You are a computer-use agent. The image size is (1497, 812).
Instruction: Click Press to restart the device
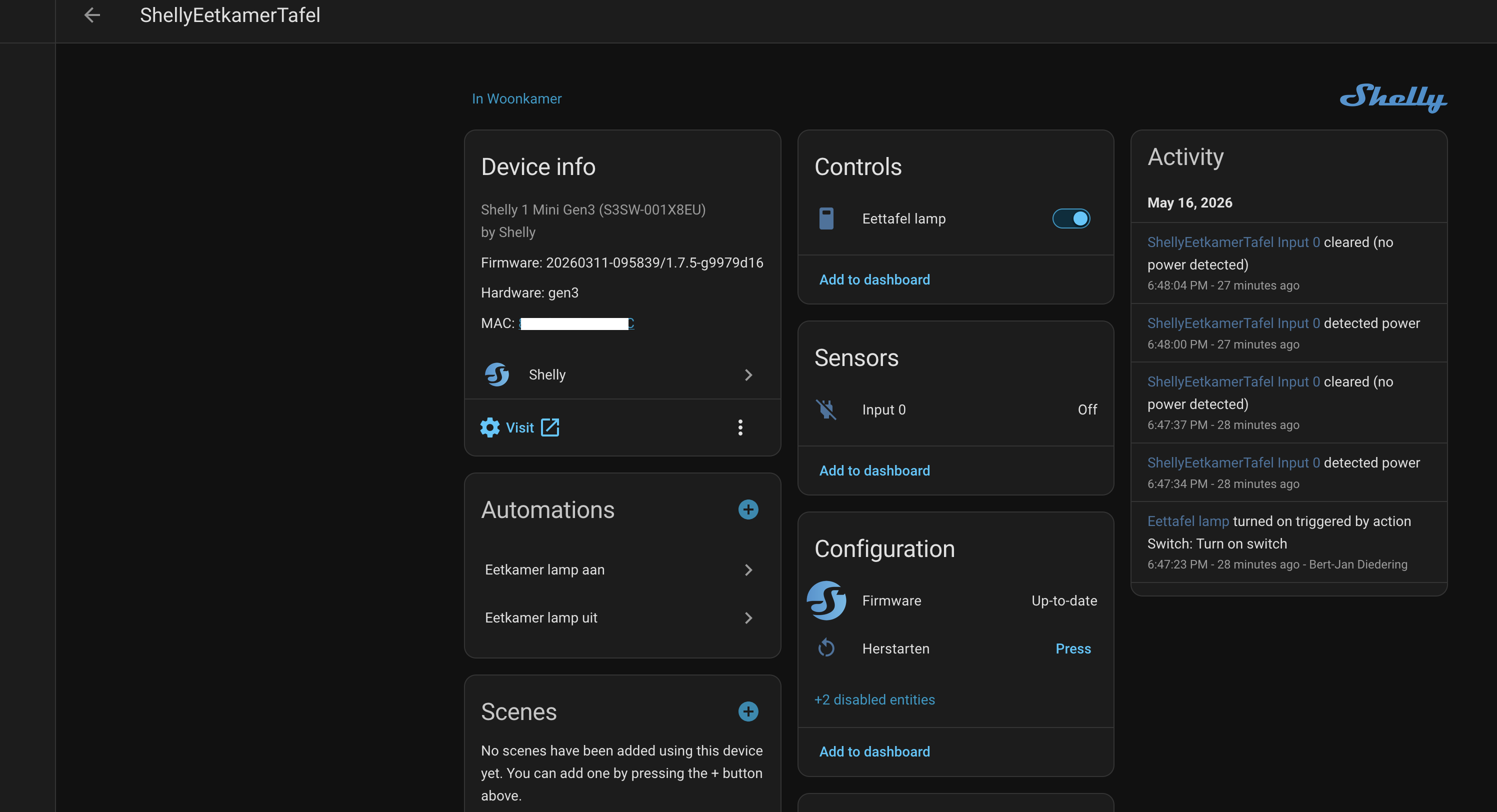(1073, 648)
